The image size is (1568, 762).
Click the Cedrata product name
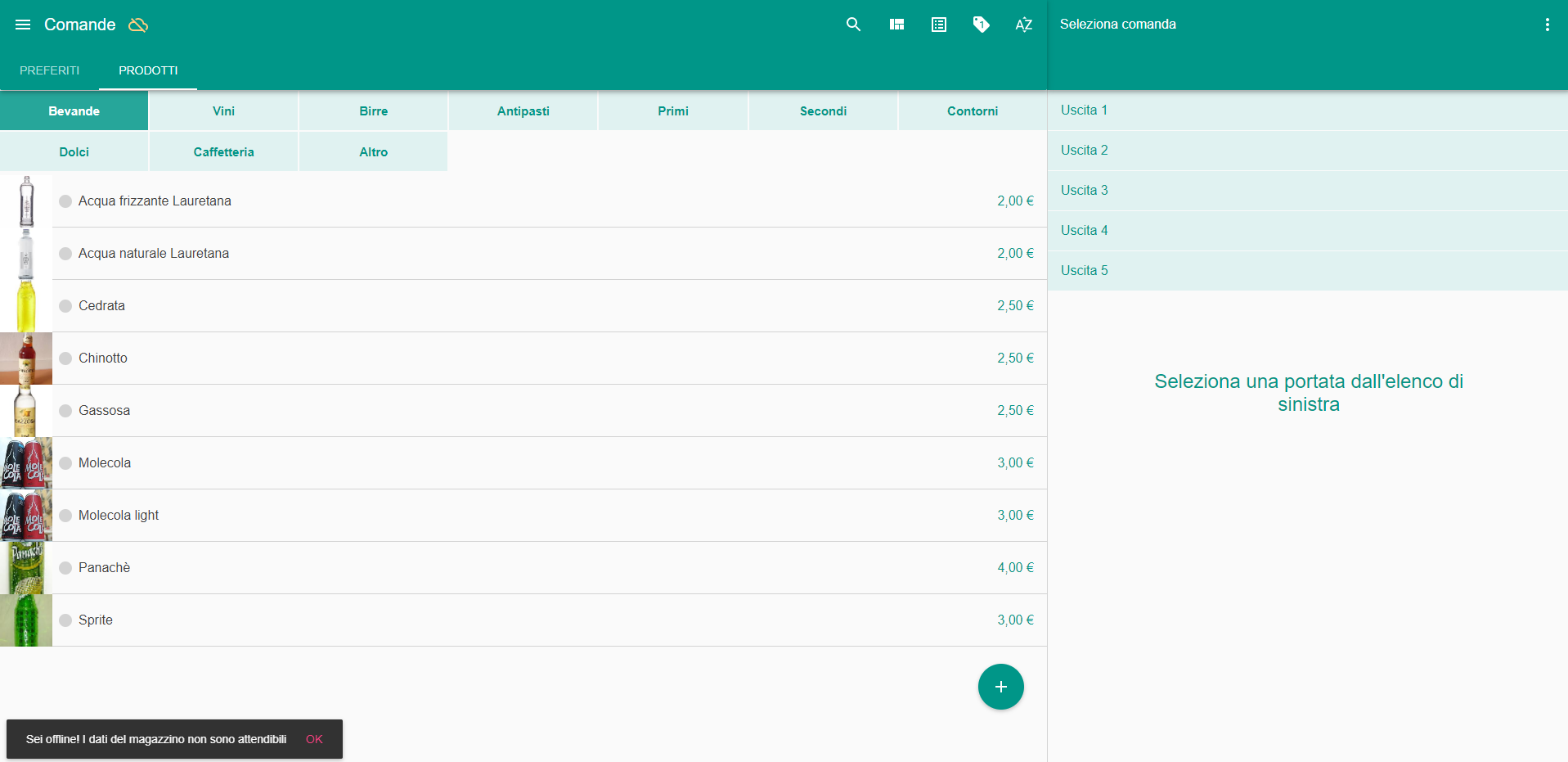[x=101, y=306]
